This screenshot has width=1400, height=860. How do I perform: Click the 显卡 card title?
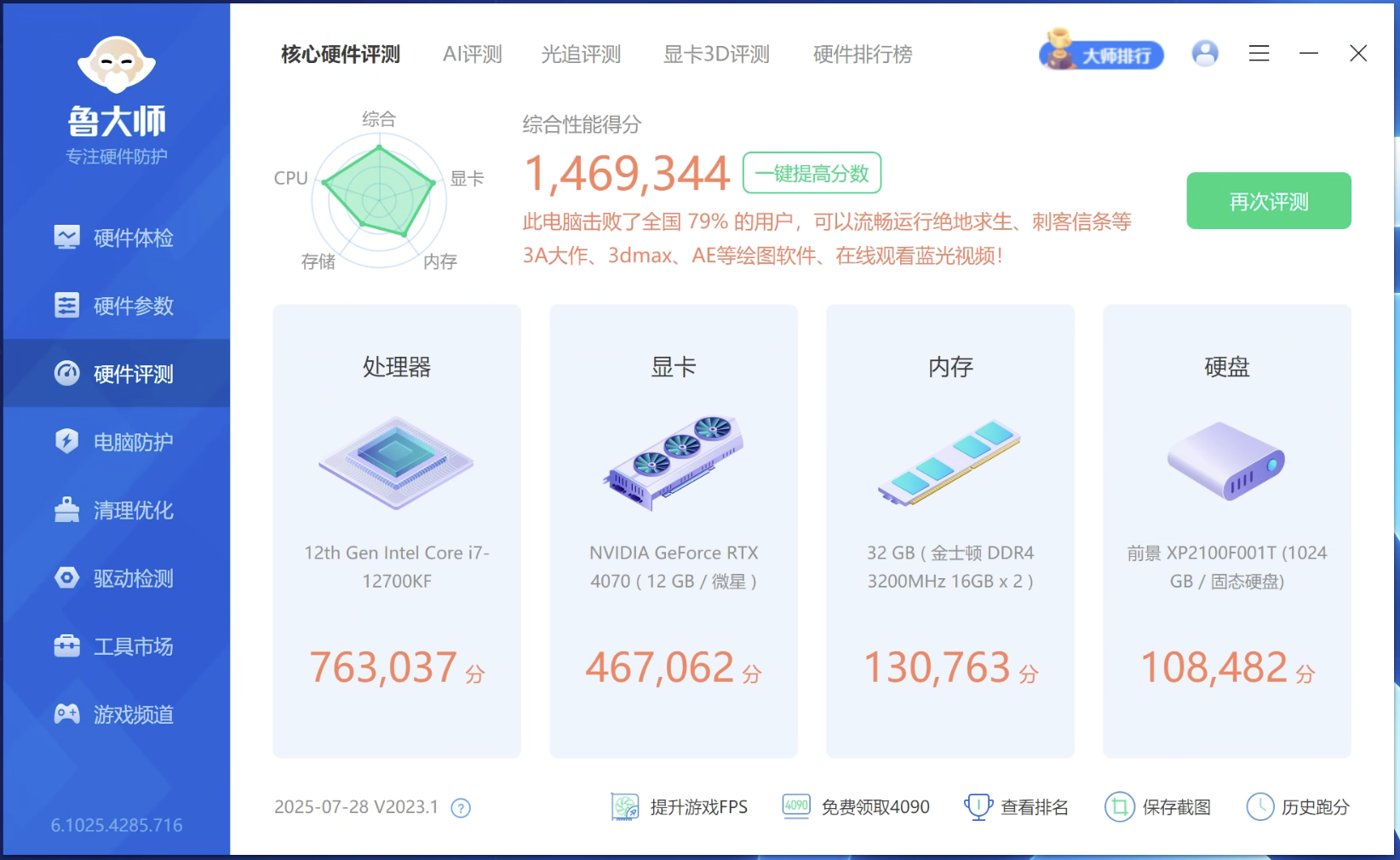click(674, 367)
